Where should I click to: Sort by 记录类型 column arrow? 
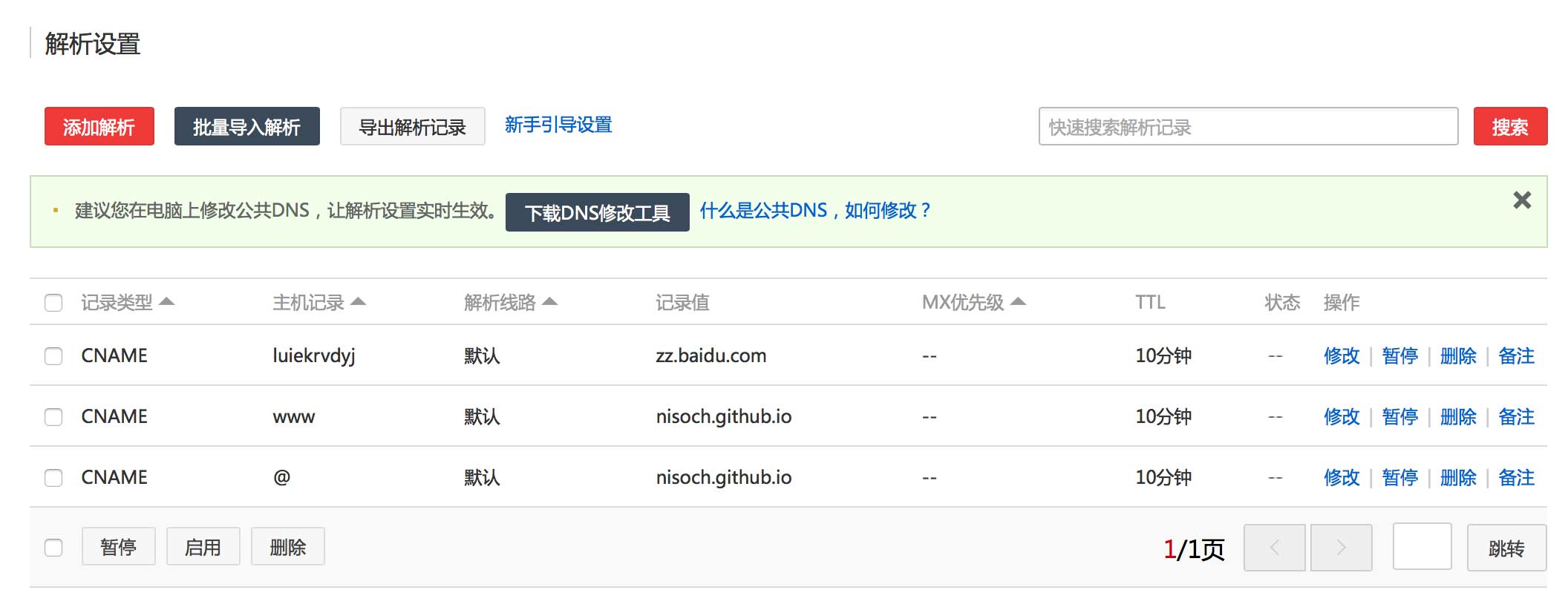pos(166,301)
